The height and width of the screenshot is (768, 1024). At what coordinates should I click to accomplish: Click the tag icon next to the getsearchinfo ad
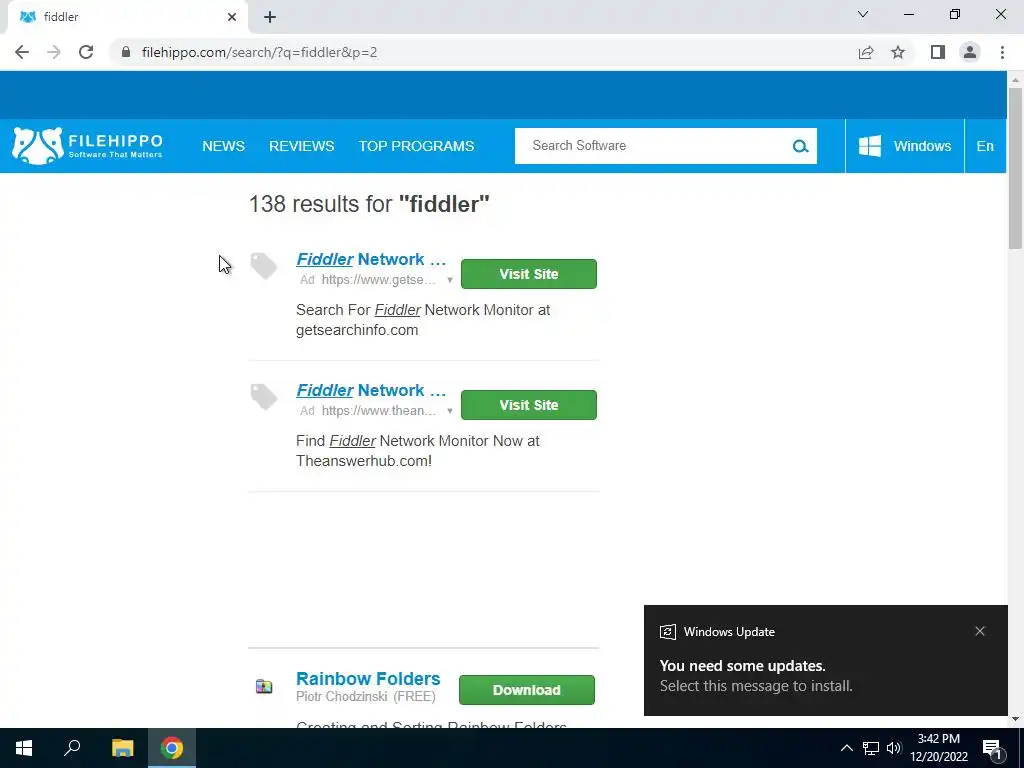click(x=264, y=266)
